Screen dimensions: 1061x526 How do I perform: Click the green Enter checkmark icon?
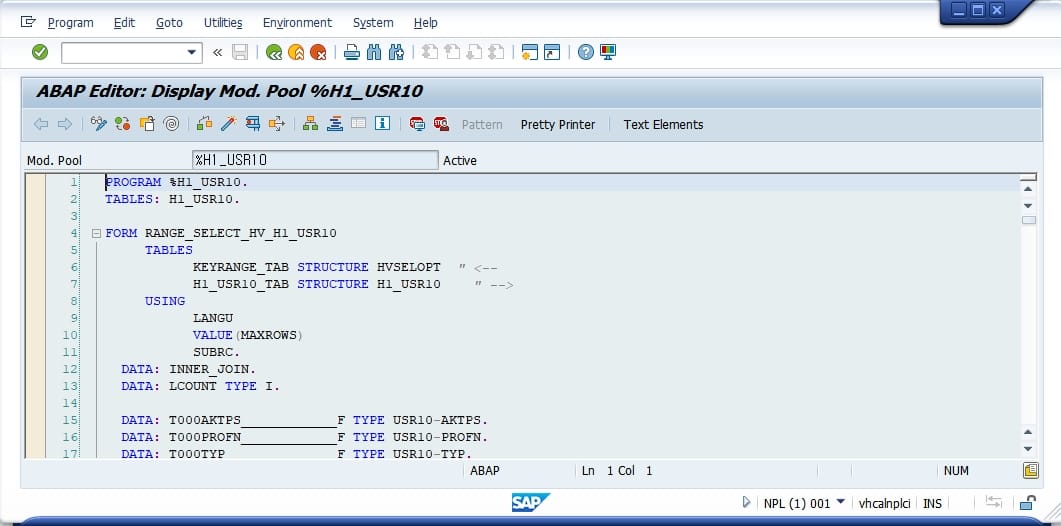pos(40,52)
